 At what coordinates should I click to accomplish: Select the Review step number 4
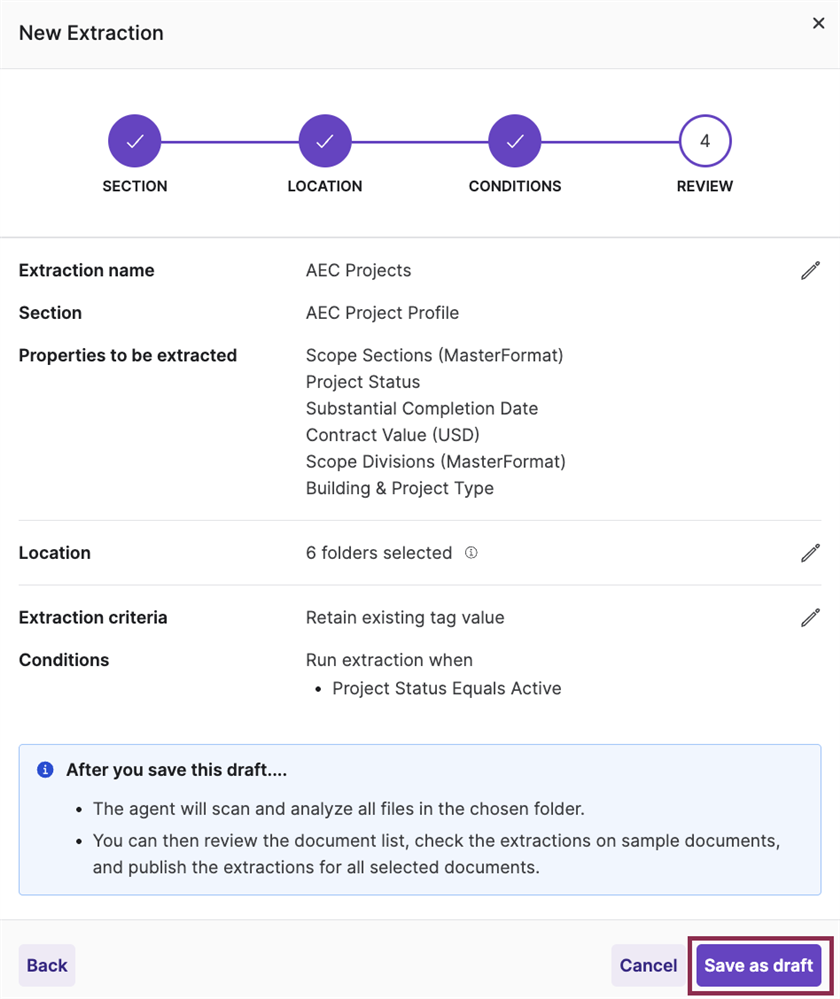(x=705, y=141)
